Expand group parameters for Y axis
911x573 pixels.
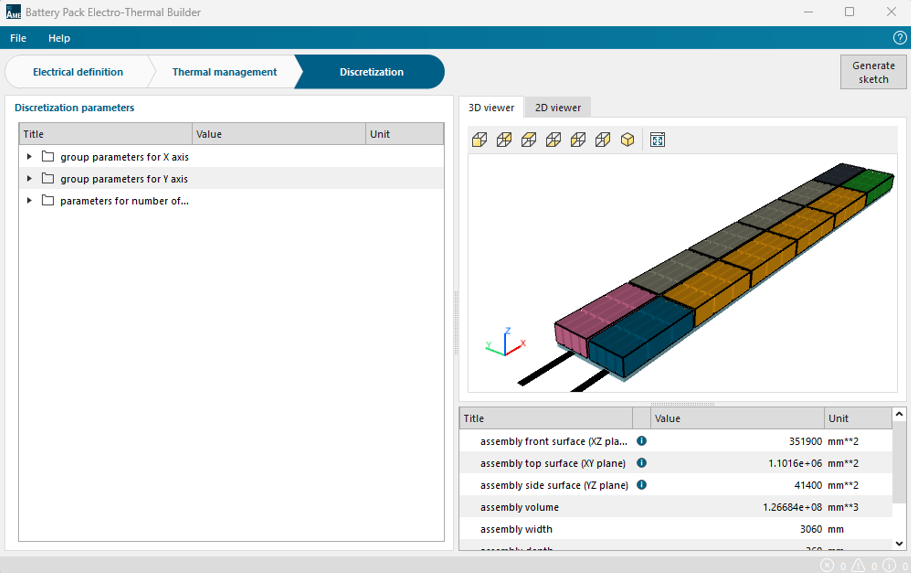pyautogui.click(x=30, y=179)
